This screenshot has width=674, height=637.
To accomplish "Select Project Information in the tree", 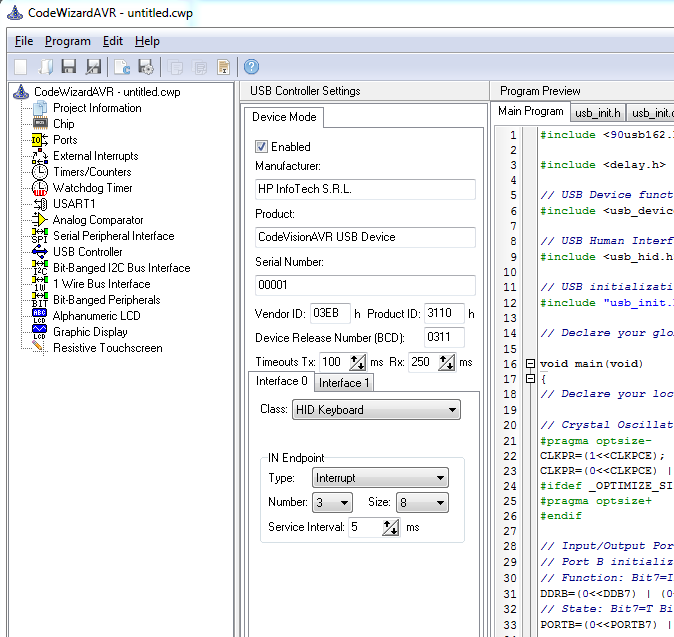I will 97,108.
